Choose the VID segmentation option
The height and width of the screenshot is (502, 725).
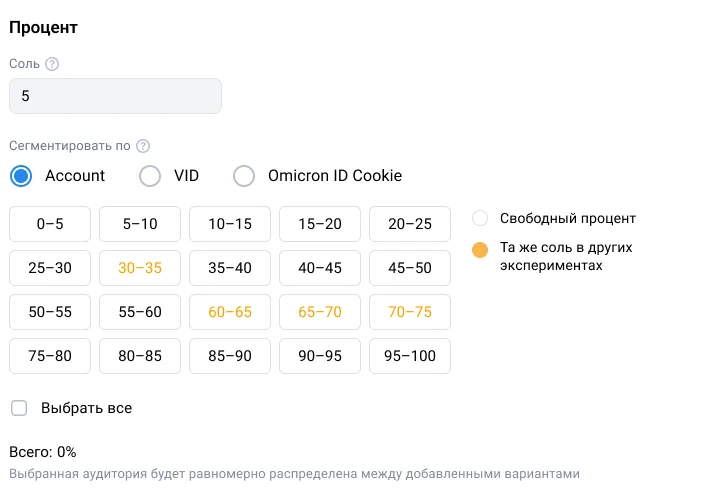150,176
